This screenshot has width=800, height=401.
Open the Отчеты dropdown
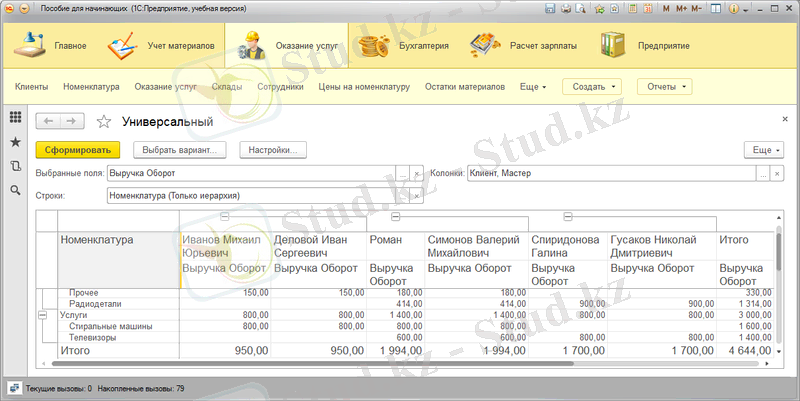coord(664,87)
